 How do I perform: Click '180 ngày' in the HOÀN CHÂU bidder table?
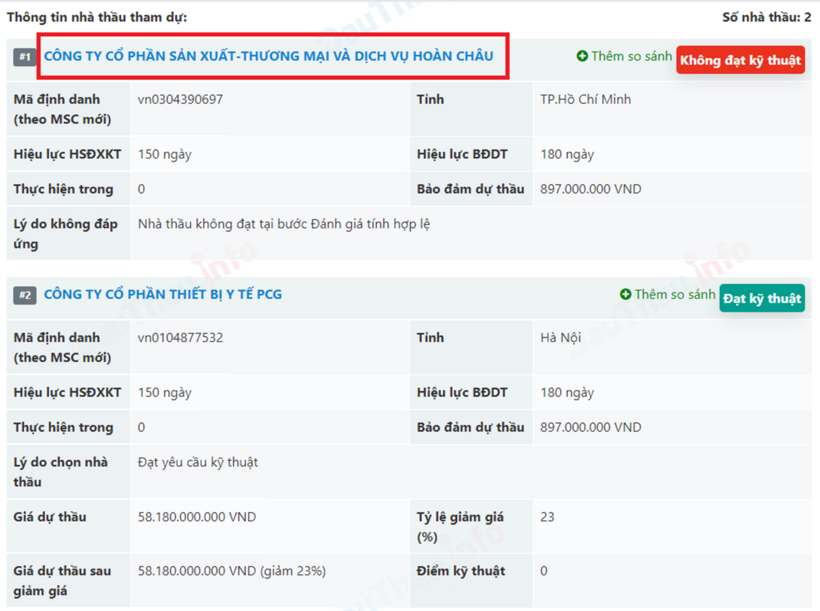coord(567,154)
